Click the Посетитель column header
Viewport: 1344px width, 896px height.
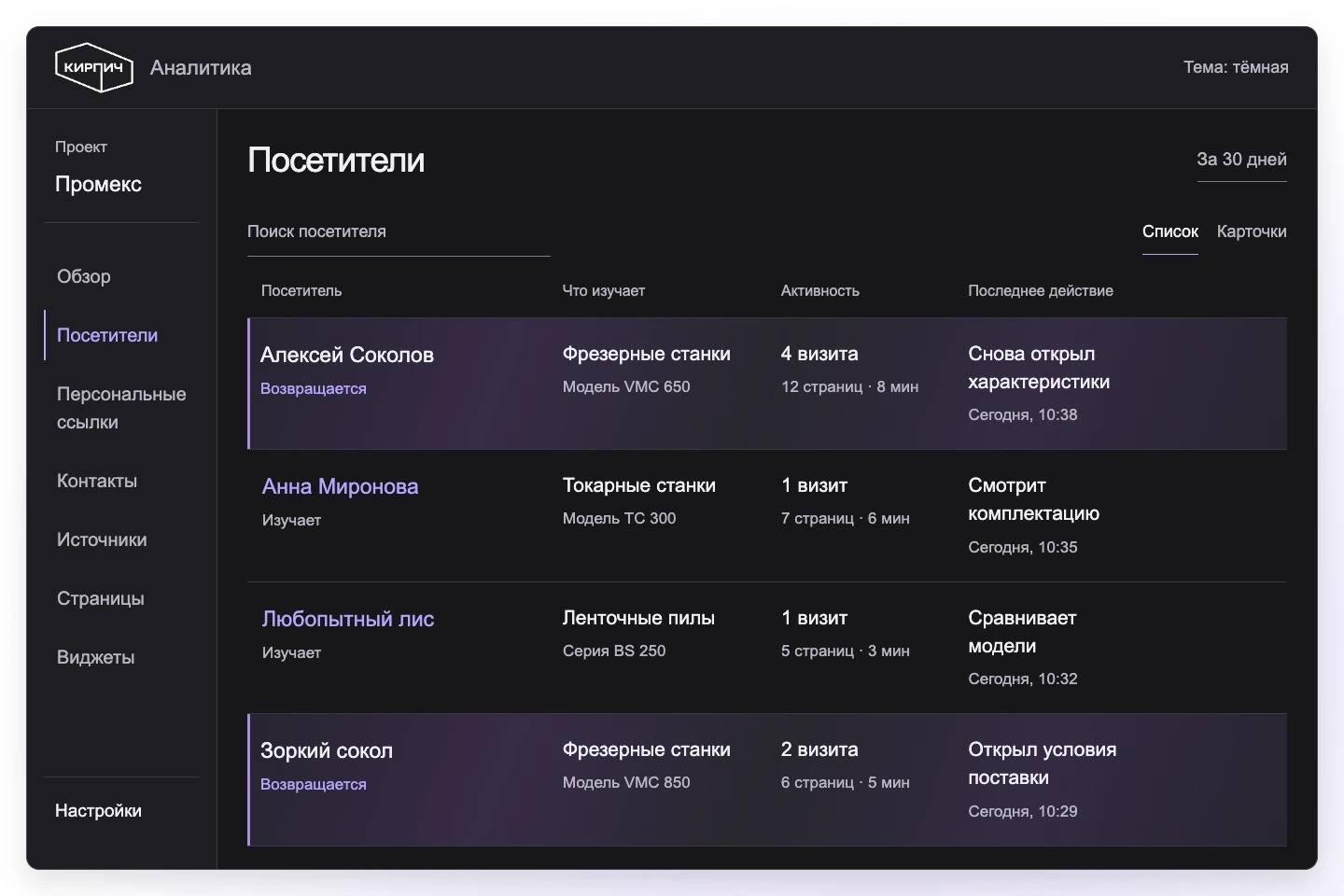pyautogui.click(x=301, y=290)
